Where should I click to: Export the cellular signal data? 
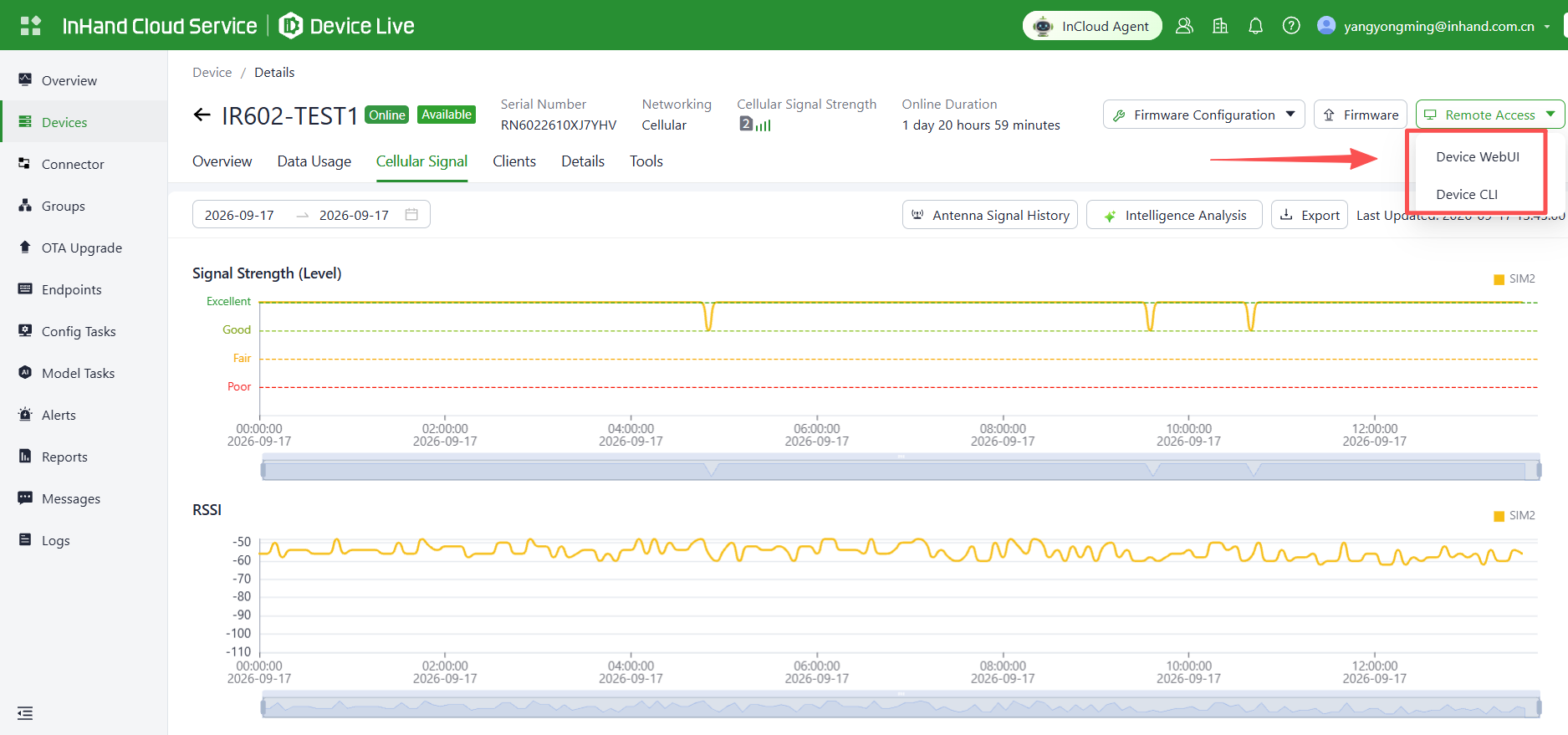tap(1310, 215)
